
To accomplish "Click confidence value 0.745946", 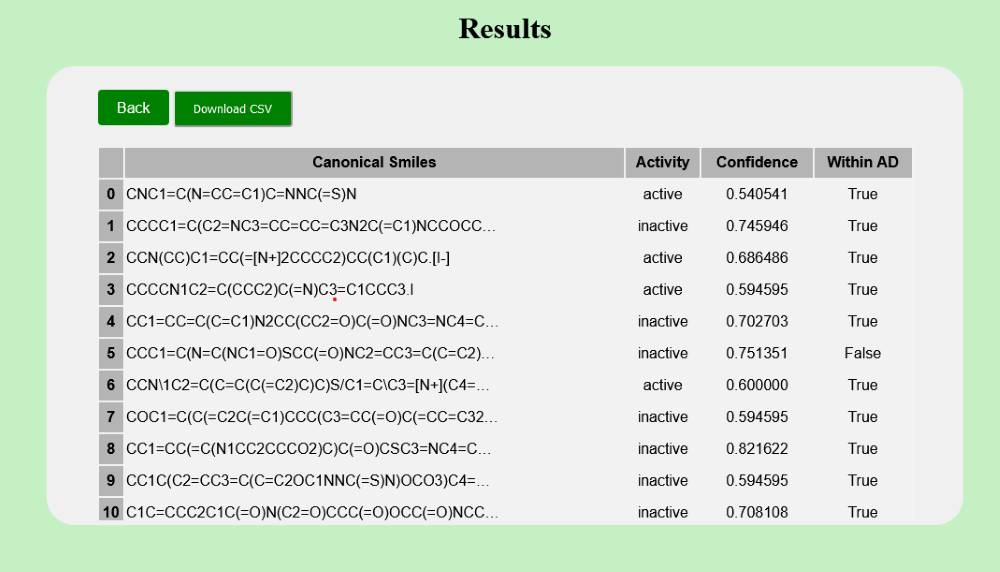I will [x=757, y=226].
